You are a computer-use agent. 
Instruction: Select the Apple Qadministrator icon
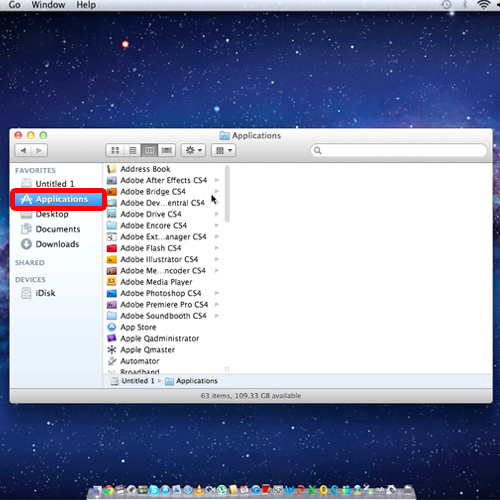[x=112, y=338]
